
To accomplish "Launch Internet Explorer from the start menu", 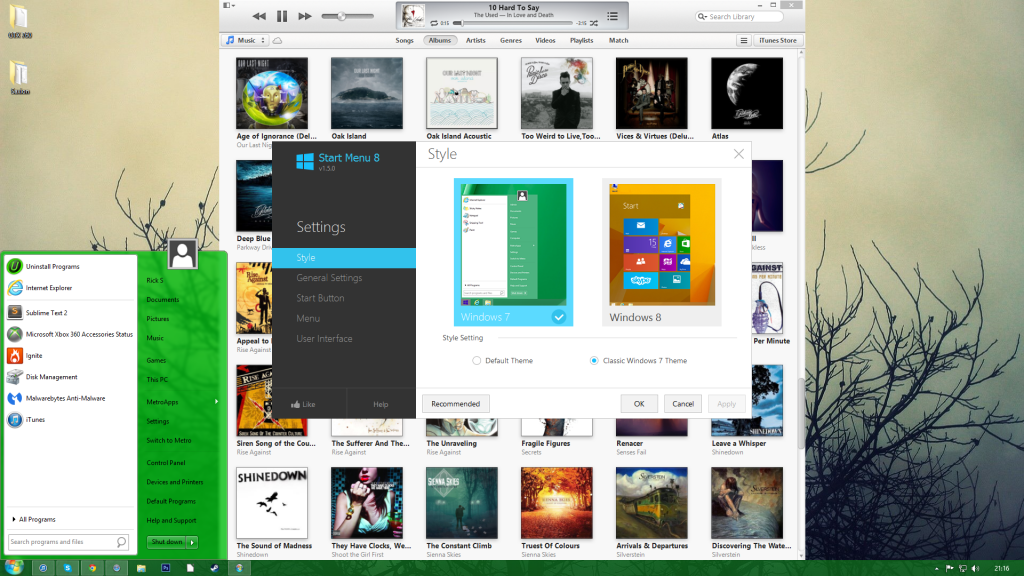I will 70,288.
